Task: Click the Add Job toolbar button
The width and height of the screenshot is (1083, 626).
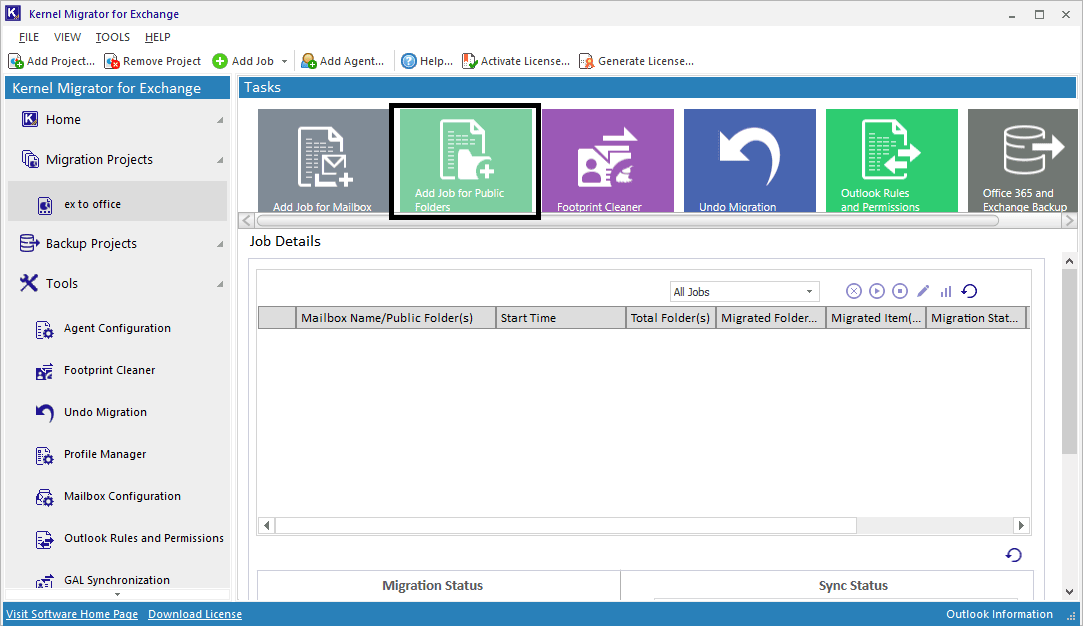Action: [x=243, y=61]
